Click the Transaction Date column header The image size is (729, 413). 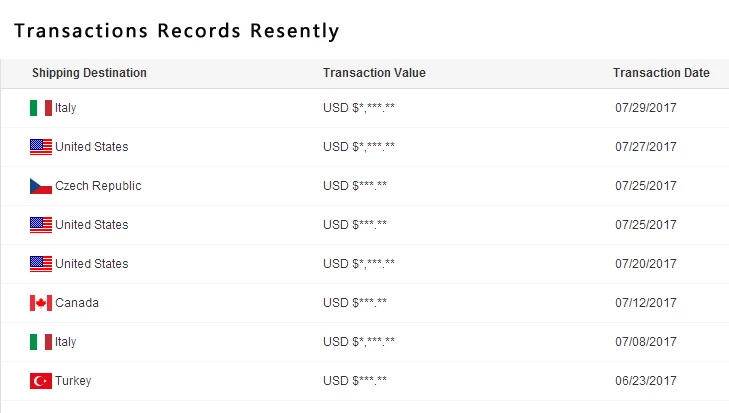click(661, 73)
